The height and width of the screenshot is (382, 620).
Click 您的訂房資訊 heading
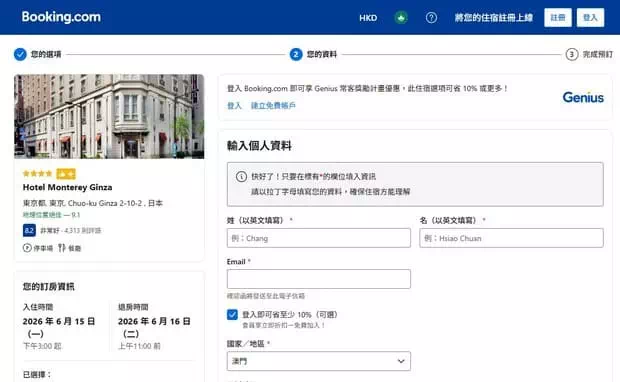[48, 287]
